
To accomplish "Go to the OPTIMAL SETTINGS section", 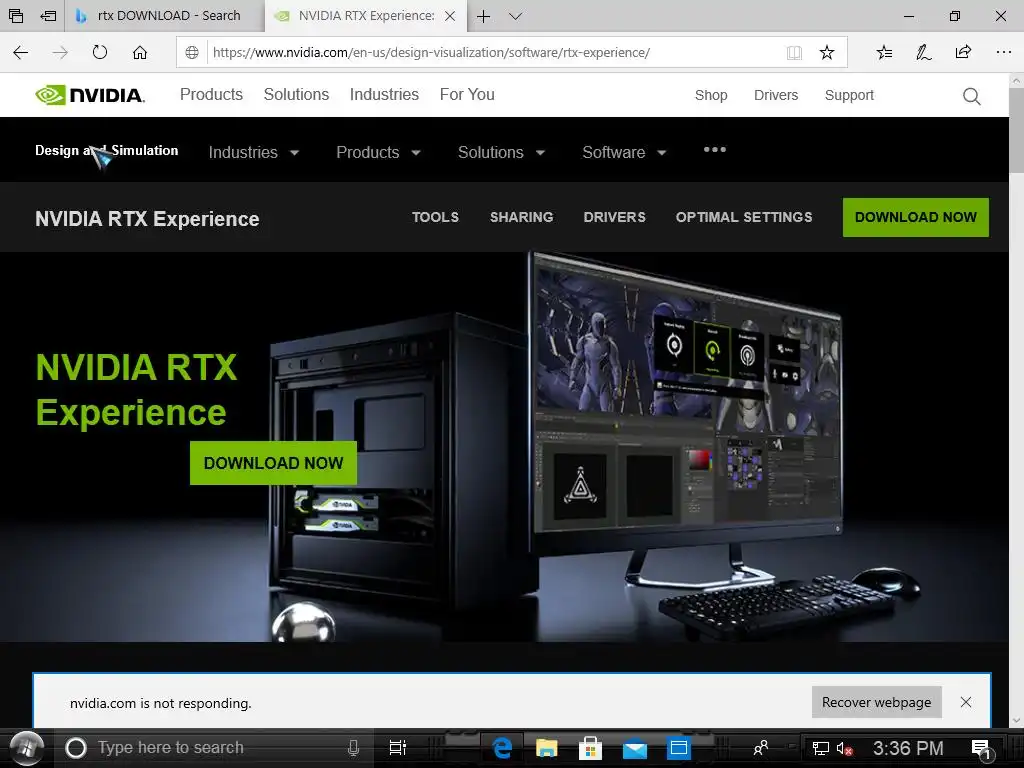I will pyautogui.click(x=744, y=217).
